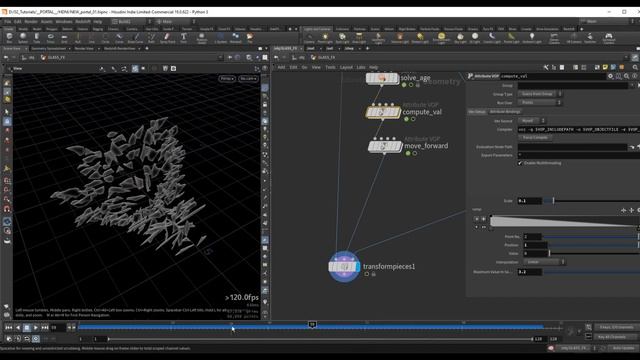The height and width of the screenshot is (360, 640).
Task: Select the Font shelf tool
Action: (x=183, y=38)
